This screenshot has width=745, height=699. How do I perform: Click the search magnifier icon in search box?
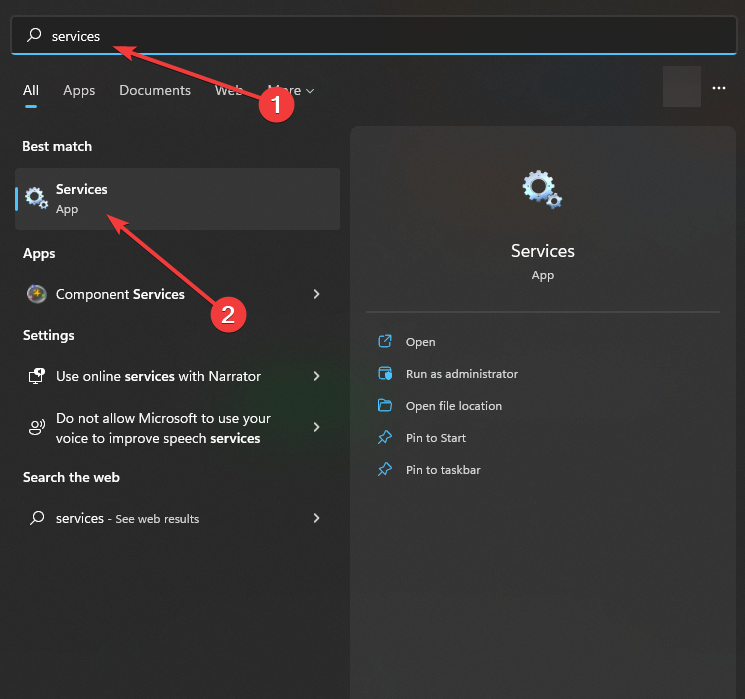[34, 36]
